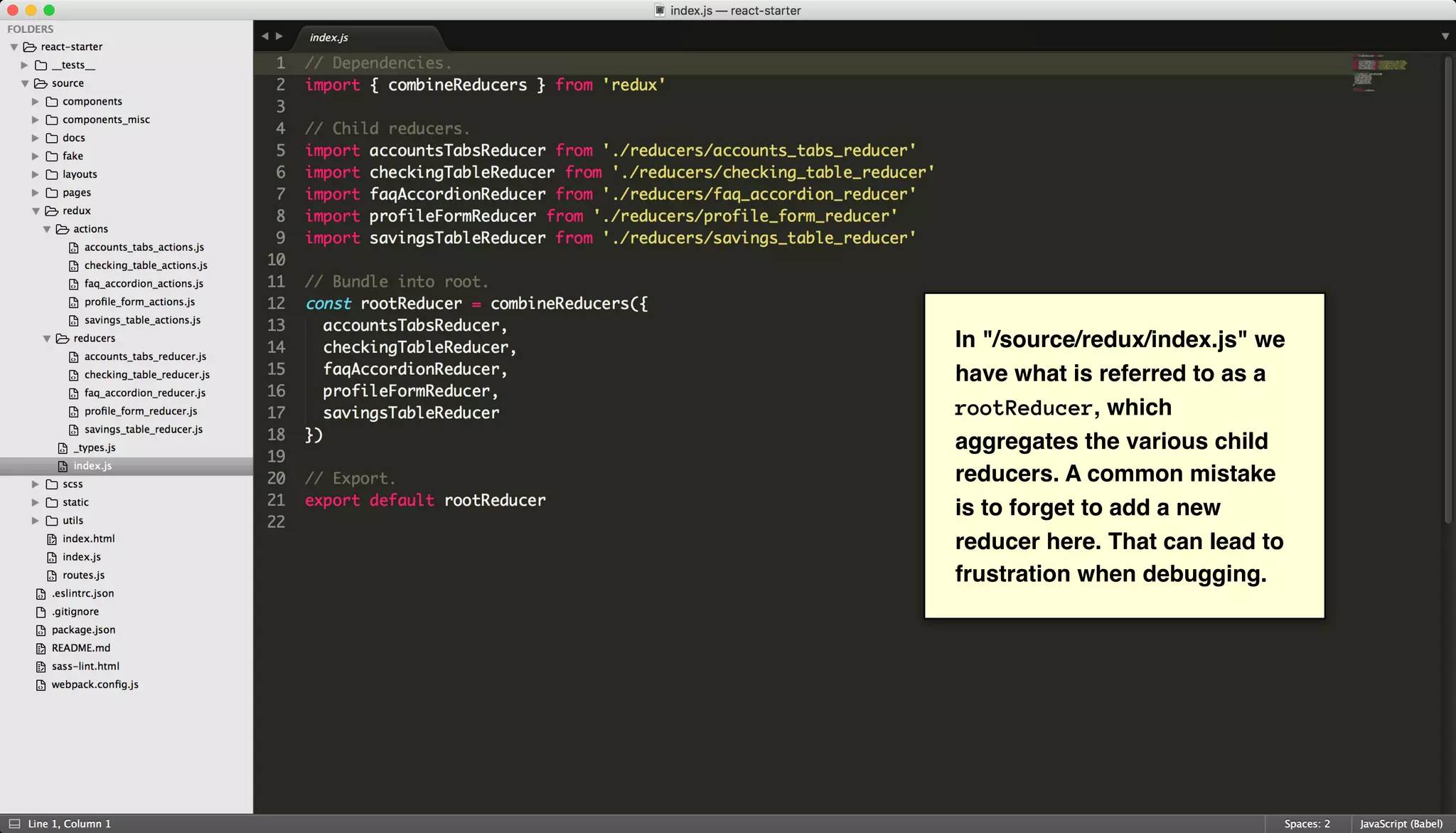Collapse the react-starter root folder arrow
The image size is (1456, 833).
pos(14,47)
